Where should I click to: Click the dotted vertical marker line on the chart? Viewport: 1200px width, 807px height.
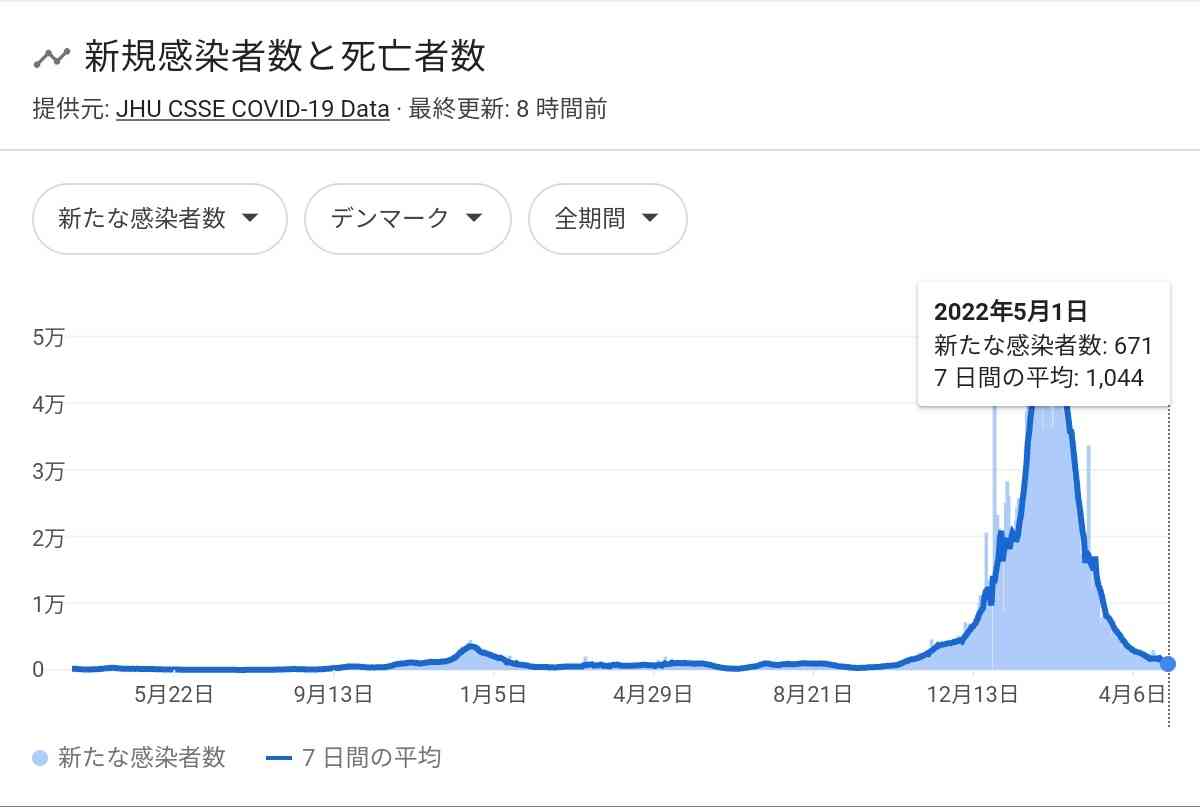tap(1167, 550)
